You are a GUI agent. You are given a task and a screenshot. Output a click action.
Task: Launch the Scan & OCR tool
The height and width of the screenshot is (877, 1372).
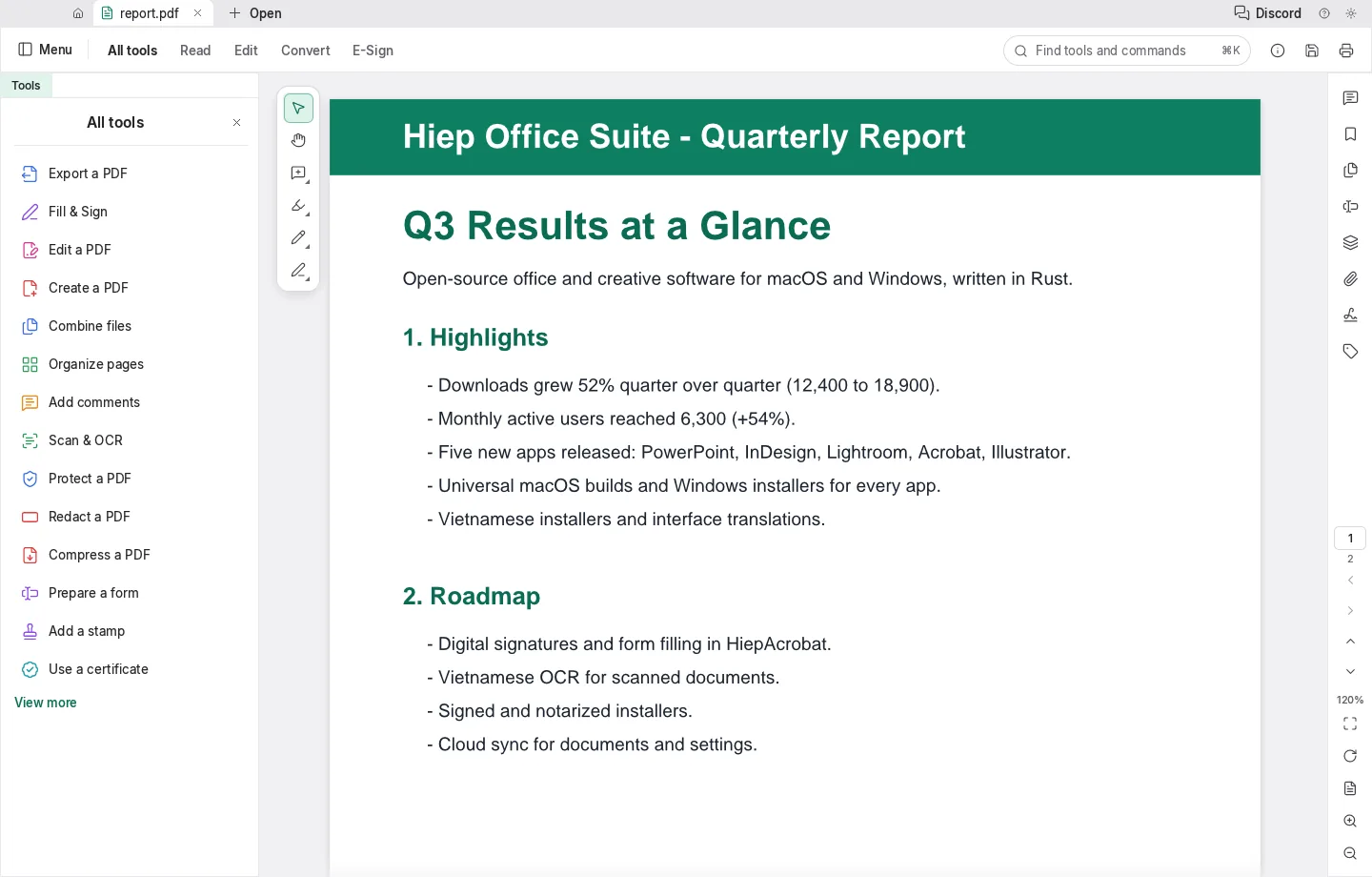click(x=130, y=440)
